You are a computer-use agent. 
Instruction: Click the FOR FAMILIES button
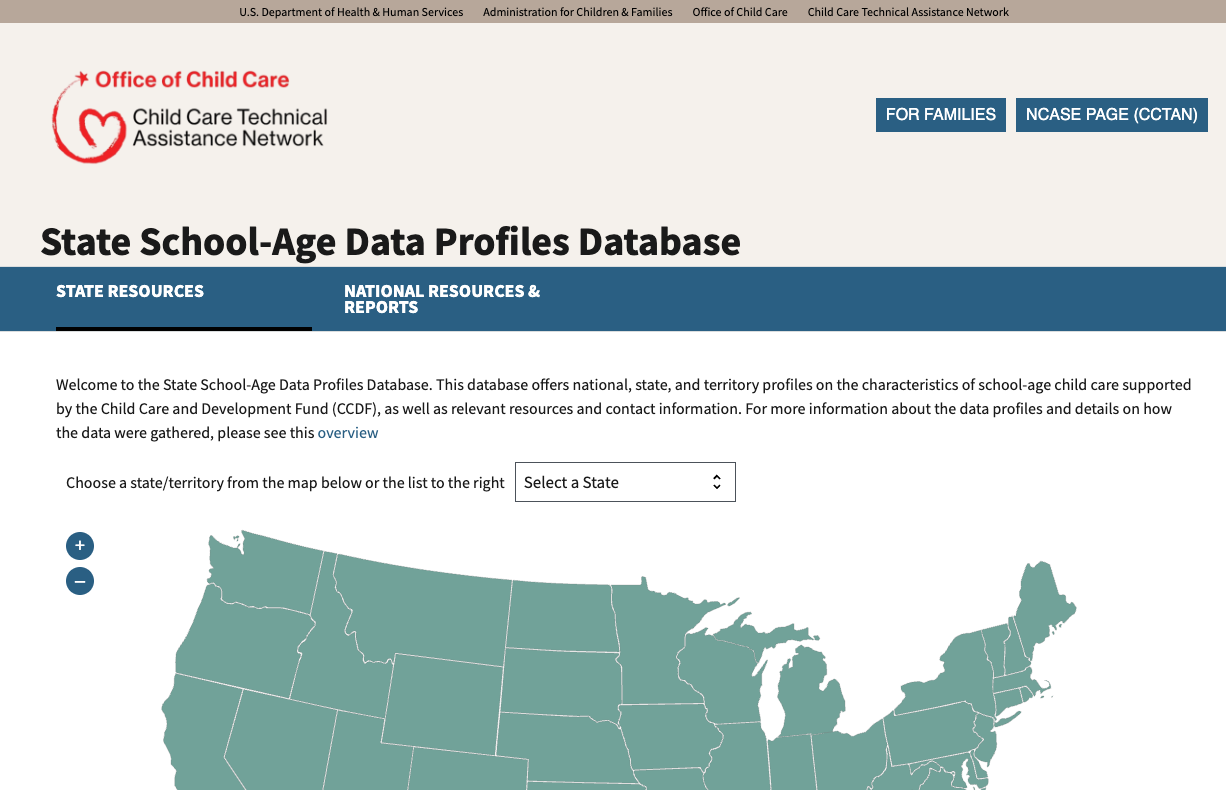click(940, 114)
